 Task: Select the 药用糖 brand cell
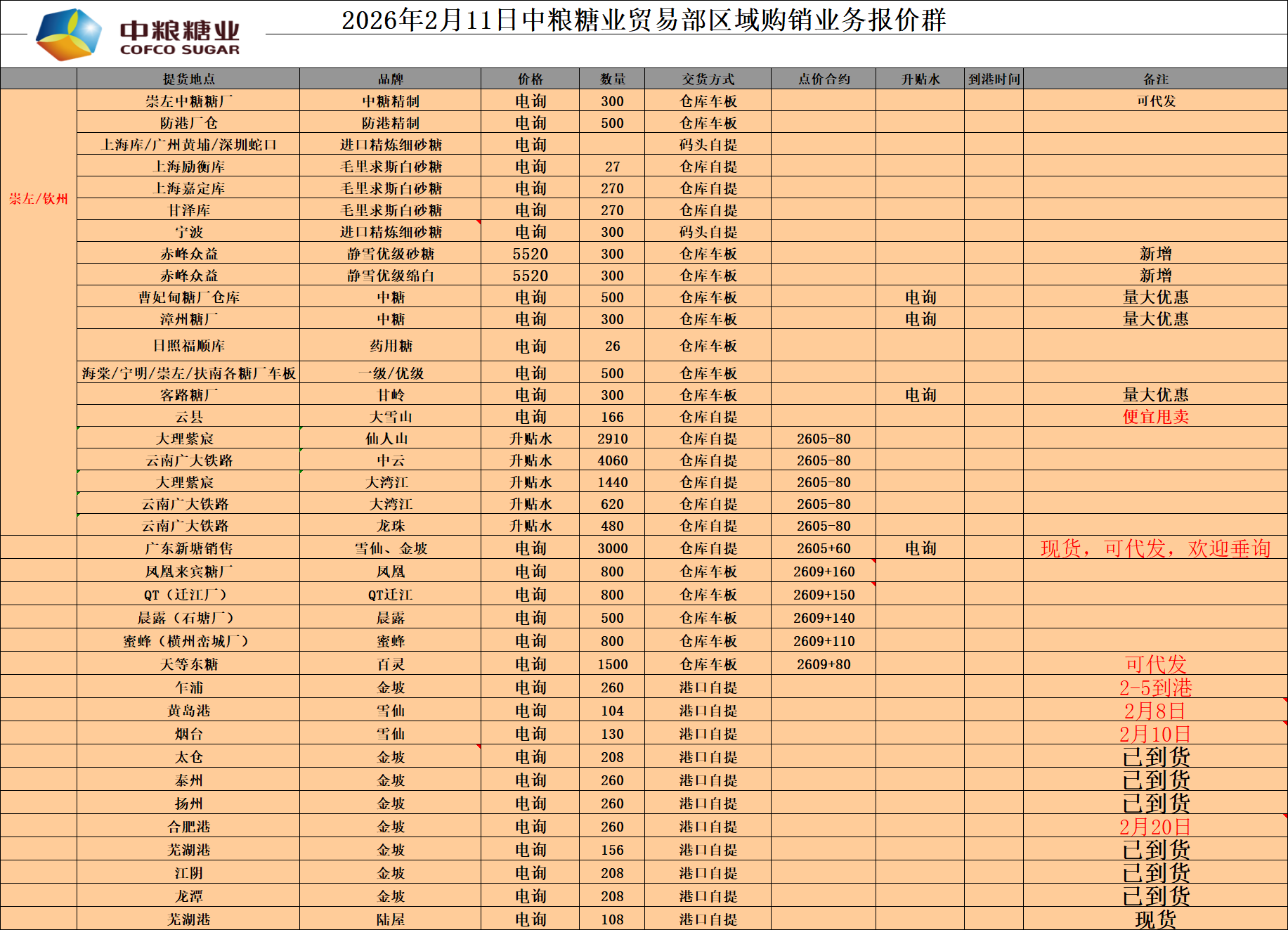(390, 346)
